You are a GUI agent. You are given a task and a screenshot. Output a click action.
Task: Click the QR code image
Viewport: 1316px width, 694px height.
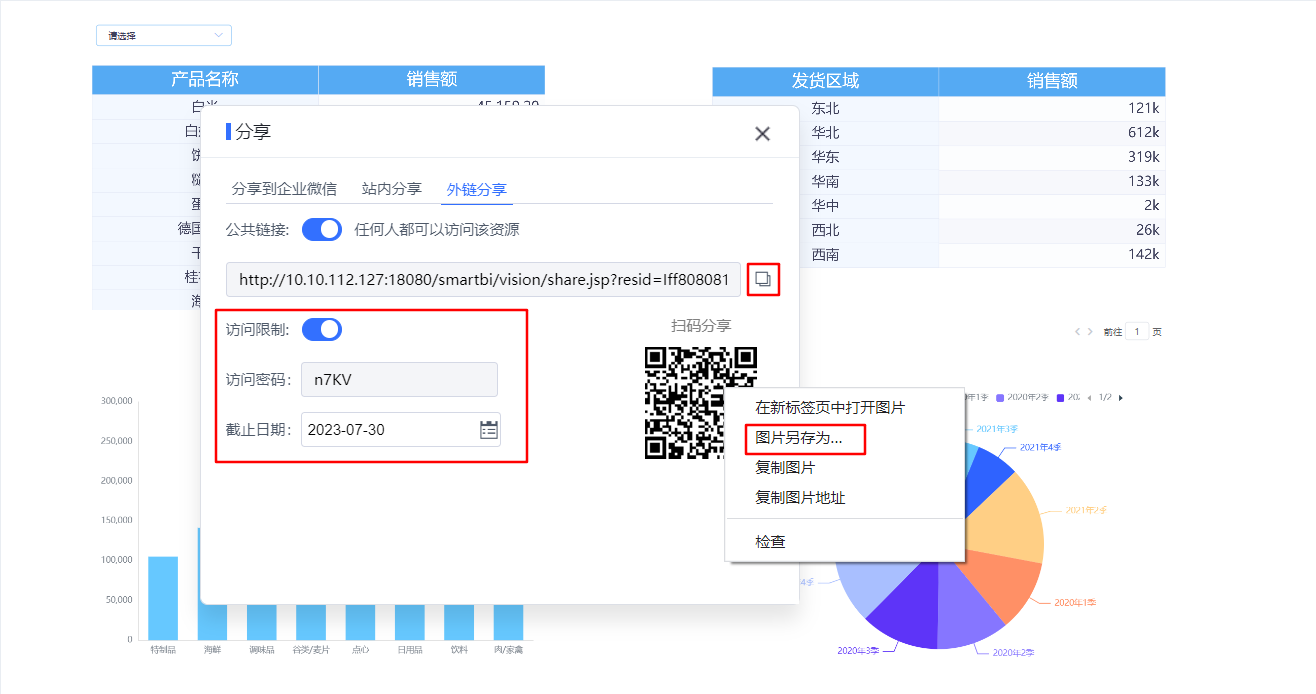point(701,402)
